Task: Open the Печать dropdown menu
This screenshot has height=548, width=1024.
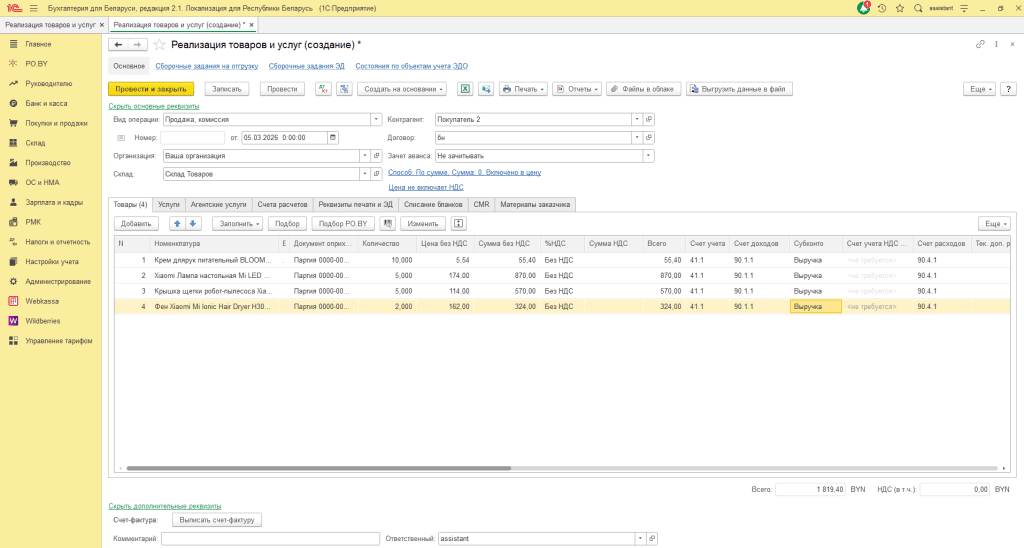Action: tap(523, 89)
